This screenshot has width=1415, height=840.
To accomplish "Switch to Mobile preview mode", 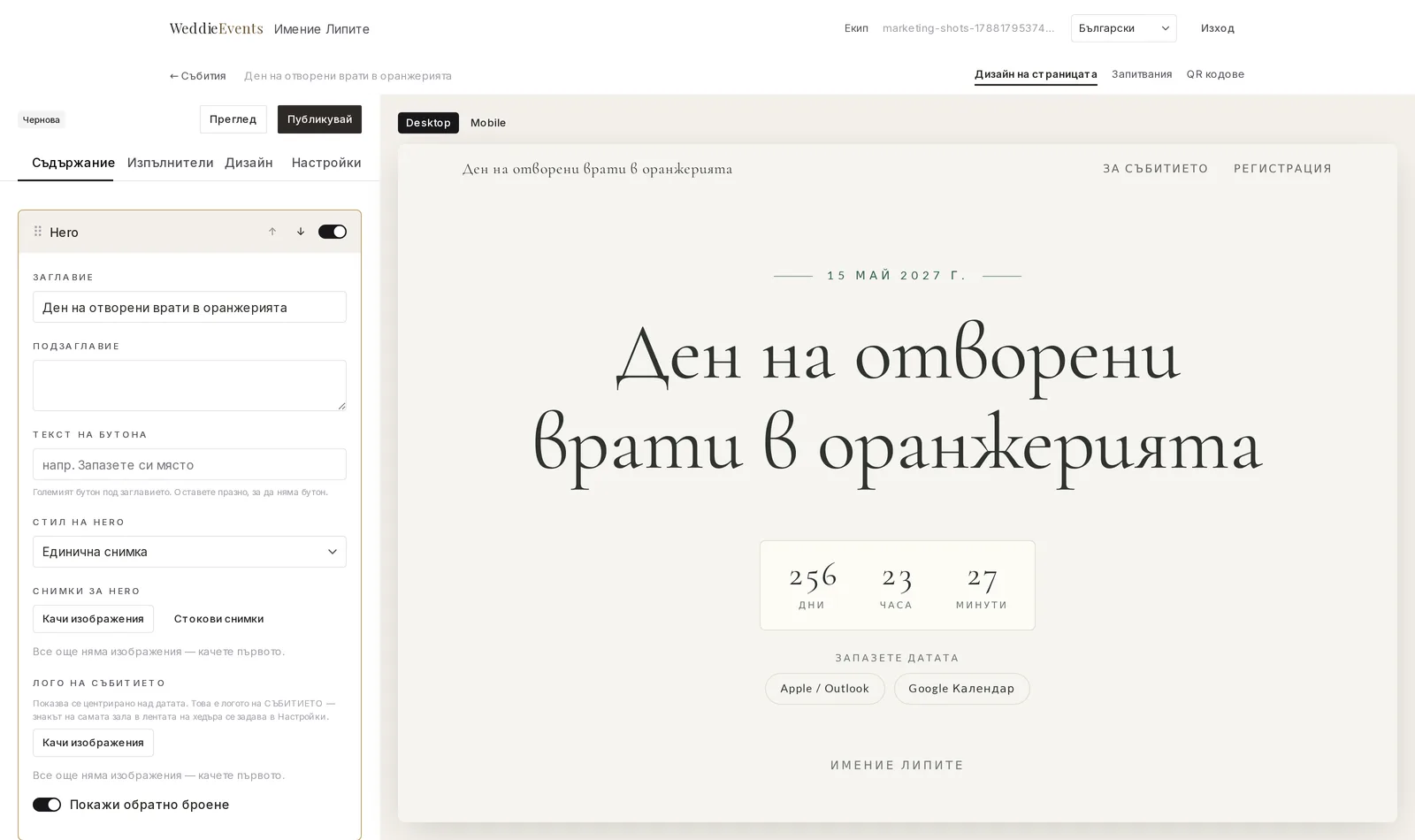I will (488, 122).
